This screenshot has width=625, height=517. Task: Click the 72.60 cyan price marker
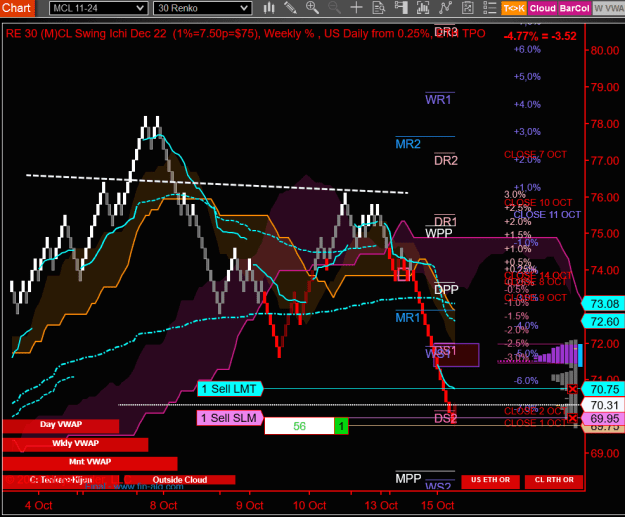602,321
